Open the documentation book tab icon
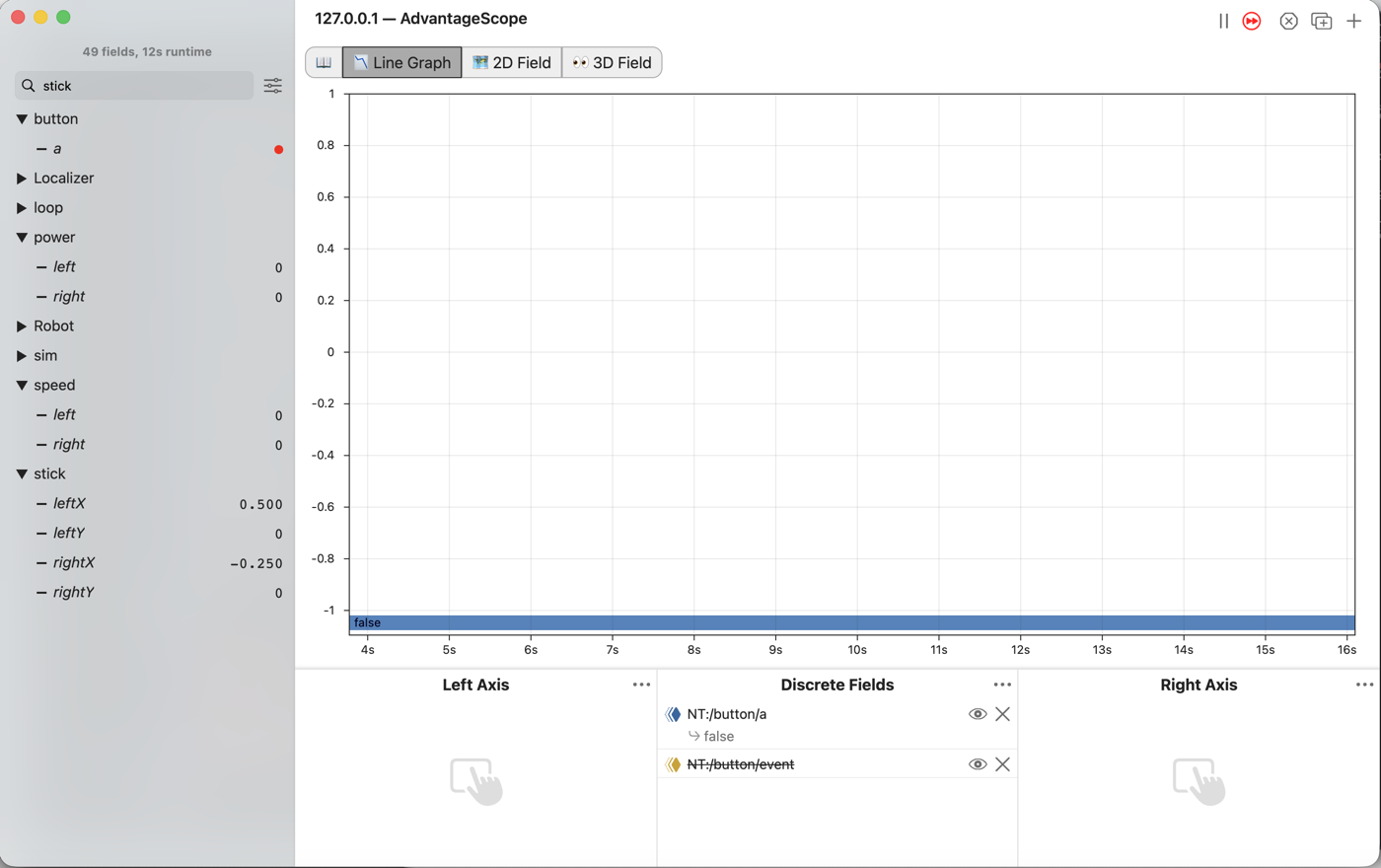Viewport: 1381px width, 868px height. click(324, 62)
